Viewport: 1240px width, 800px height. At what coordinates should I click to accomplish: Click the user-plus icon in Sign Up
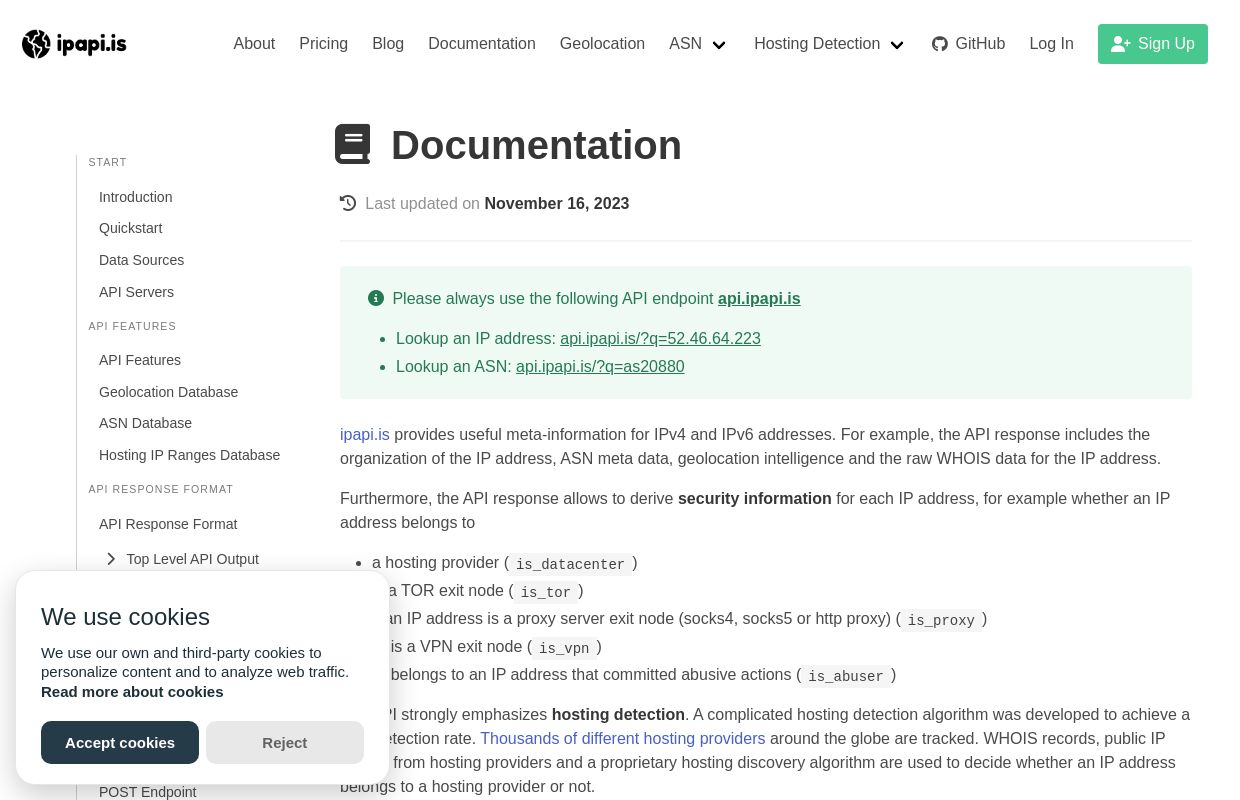(1121, 44)
